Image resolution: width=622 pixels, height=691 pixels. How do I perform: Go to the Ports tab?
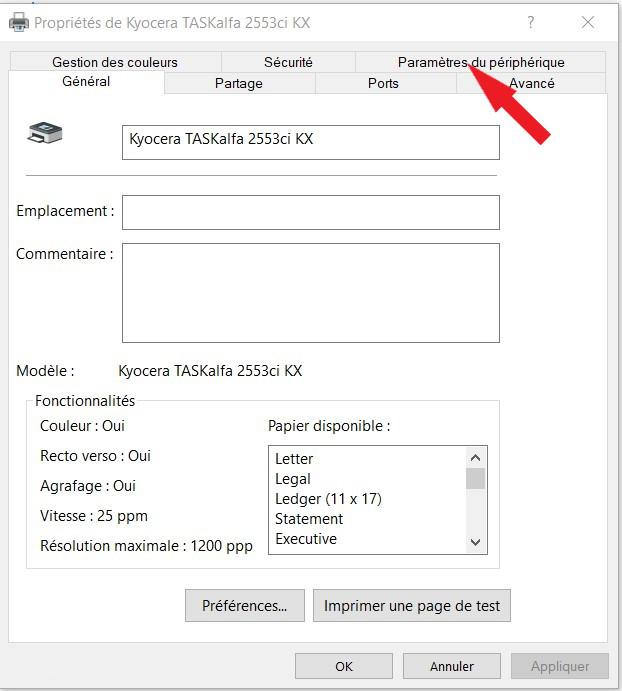[x=383, y=83]
